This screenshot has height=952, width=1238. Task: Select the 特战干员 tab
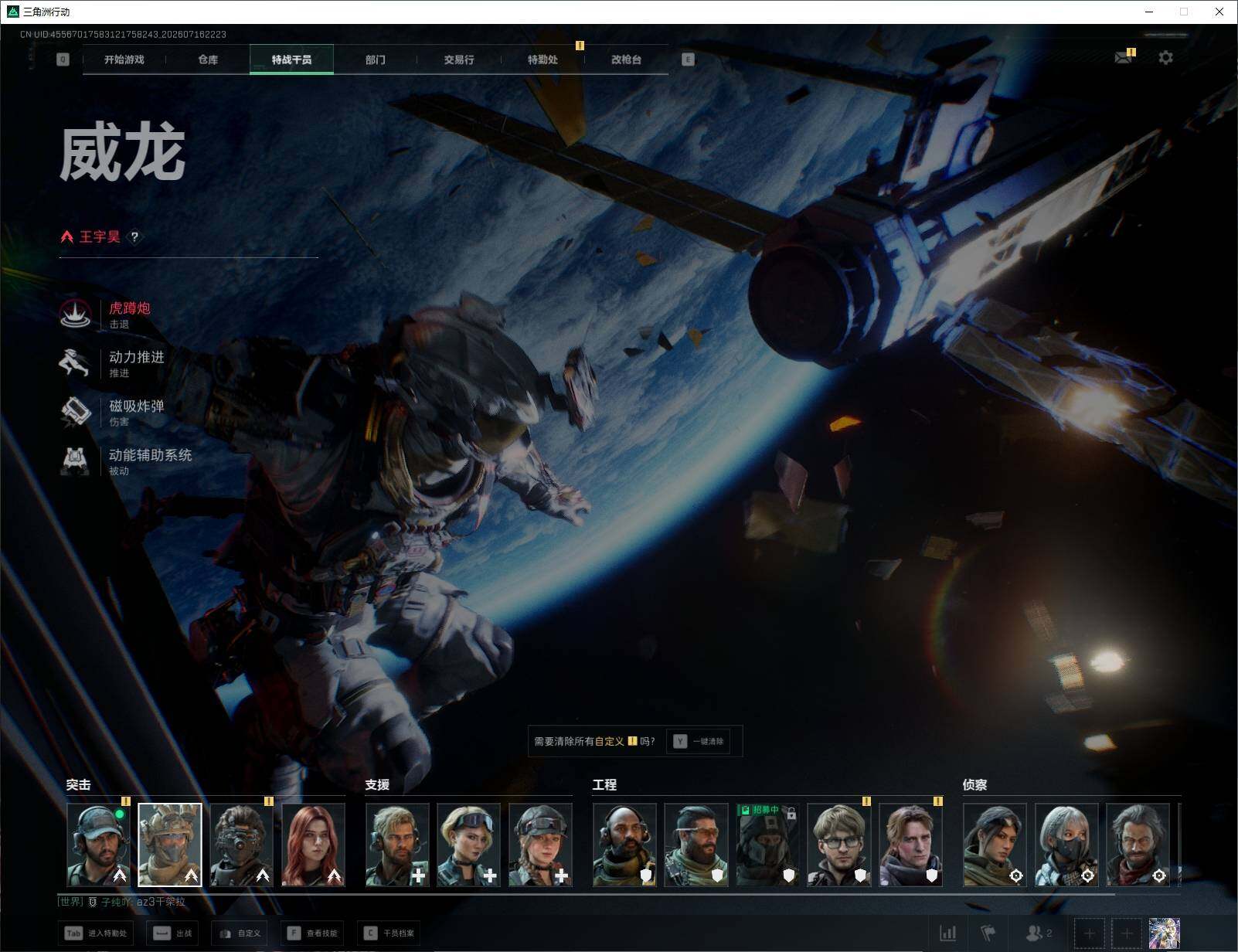pyautogui.click(x=291, y=59)
